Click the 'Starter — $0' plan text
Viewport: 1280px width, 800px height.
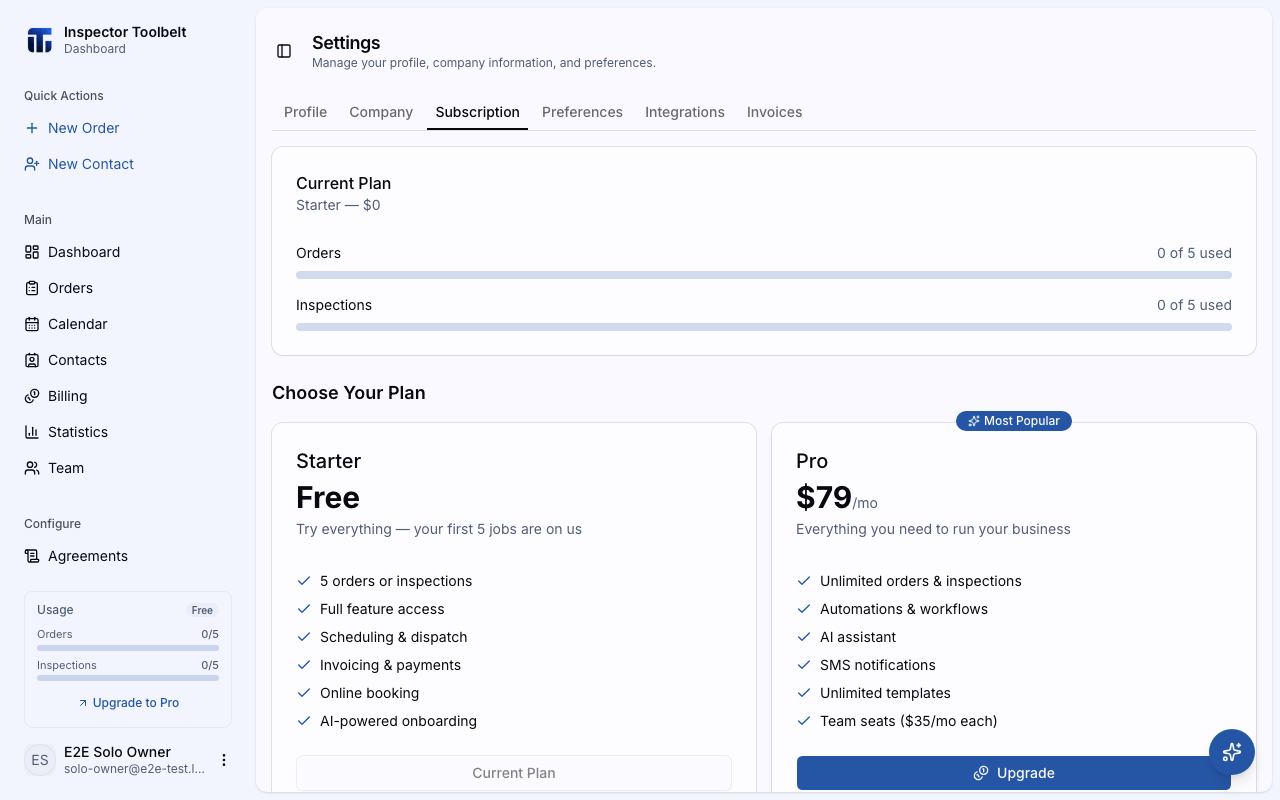(338, 205)
